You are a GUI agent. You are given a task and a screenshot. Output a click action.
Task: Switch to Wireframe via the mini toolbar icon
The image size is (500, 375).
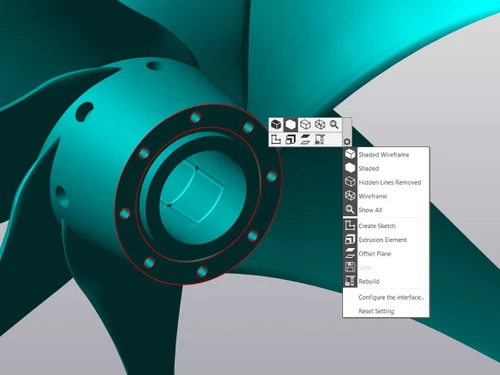point(320,125)
